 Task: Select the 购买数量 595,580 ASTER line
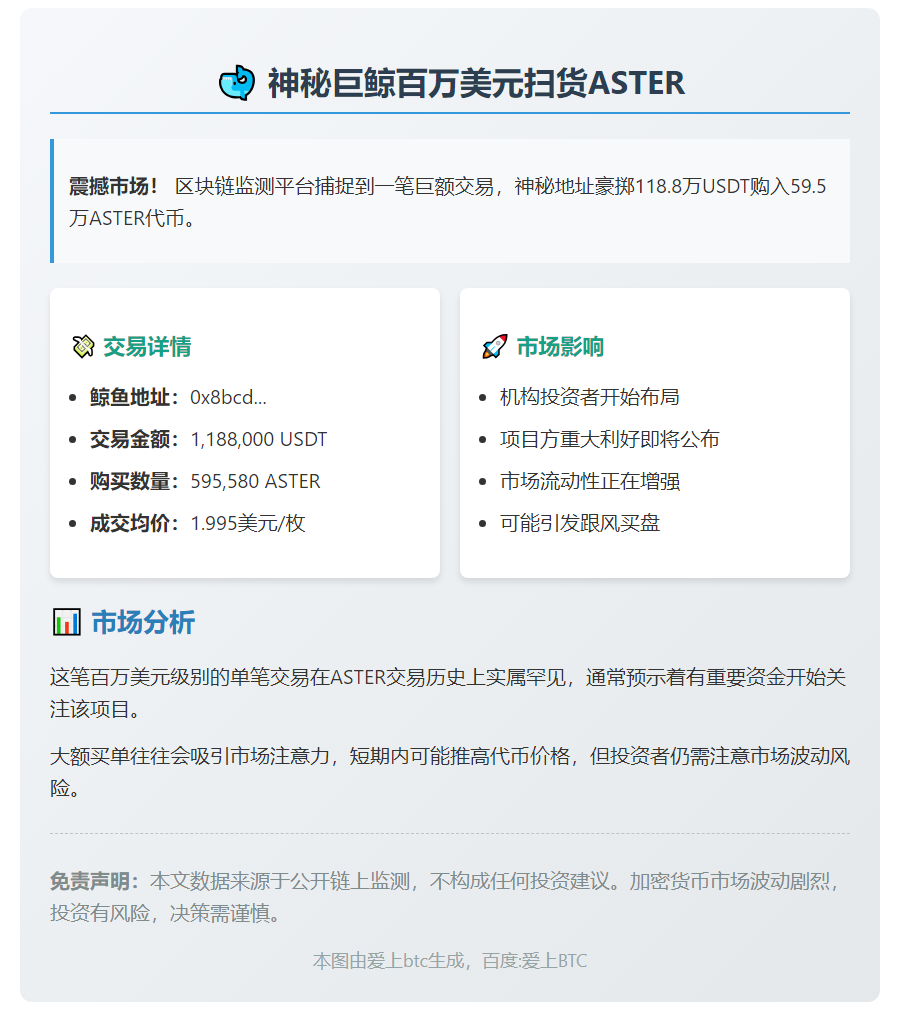tap(205, 481)
